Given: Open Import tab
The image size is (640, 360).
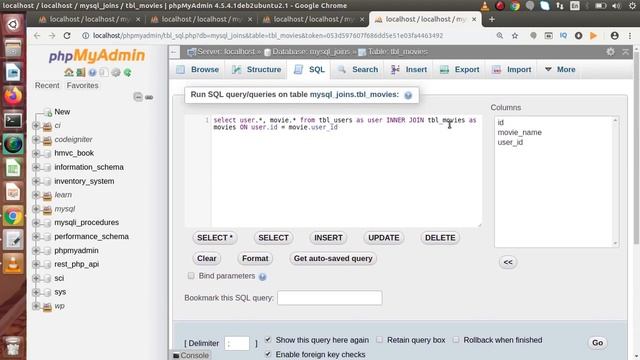Looking at the screenshot, I should click(x=512, y=69).
